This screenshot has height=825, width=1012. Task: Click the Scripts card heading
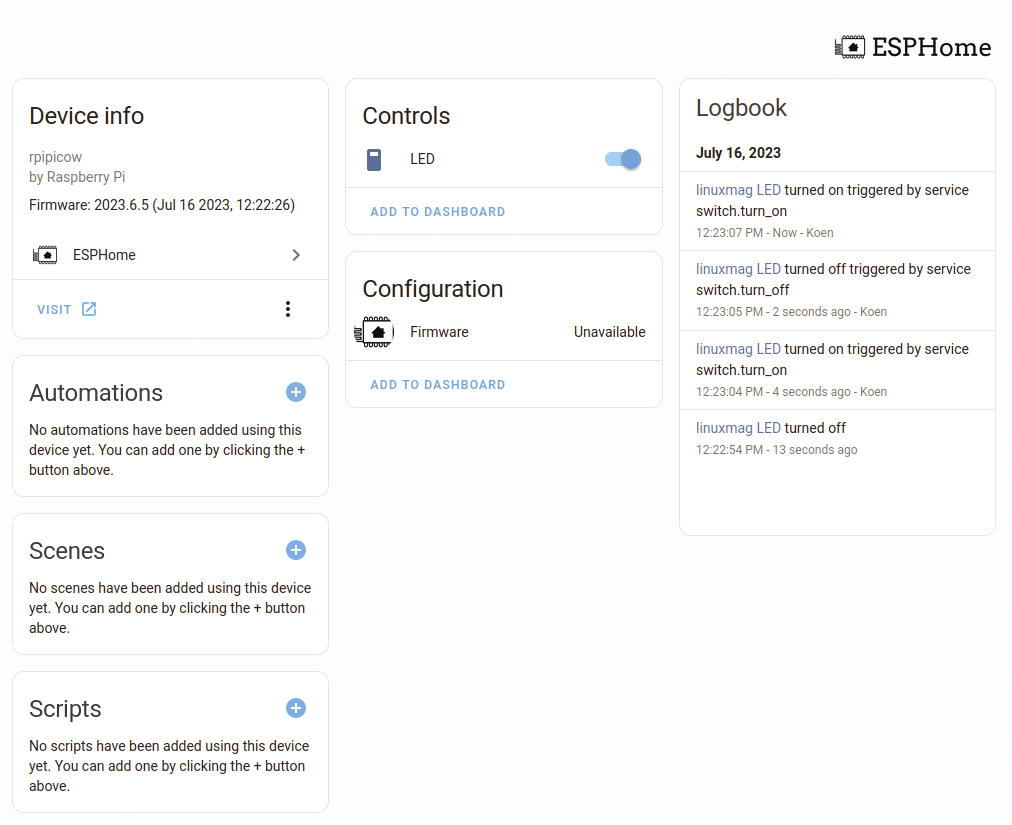(65, 709)
